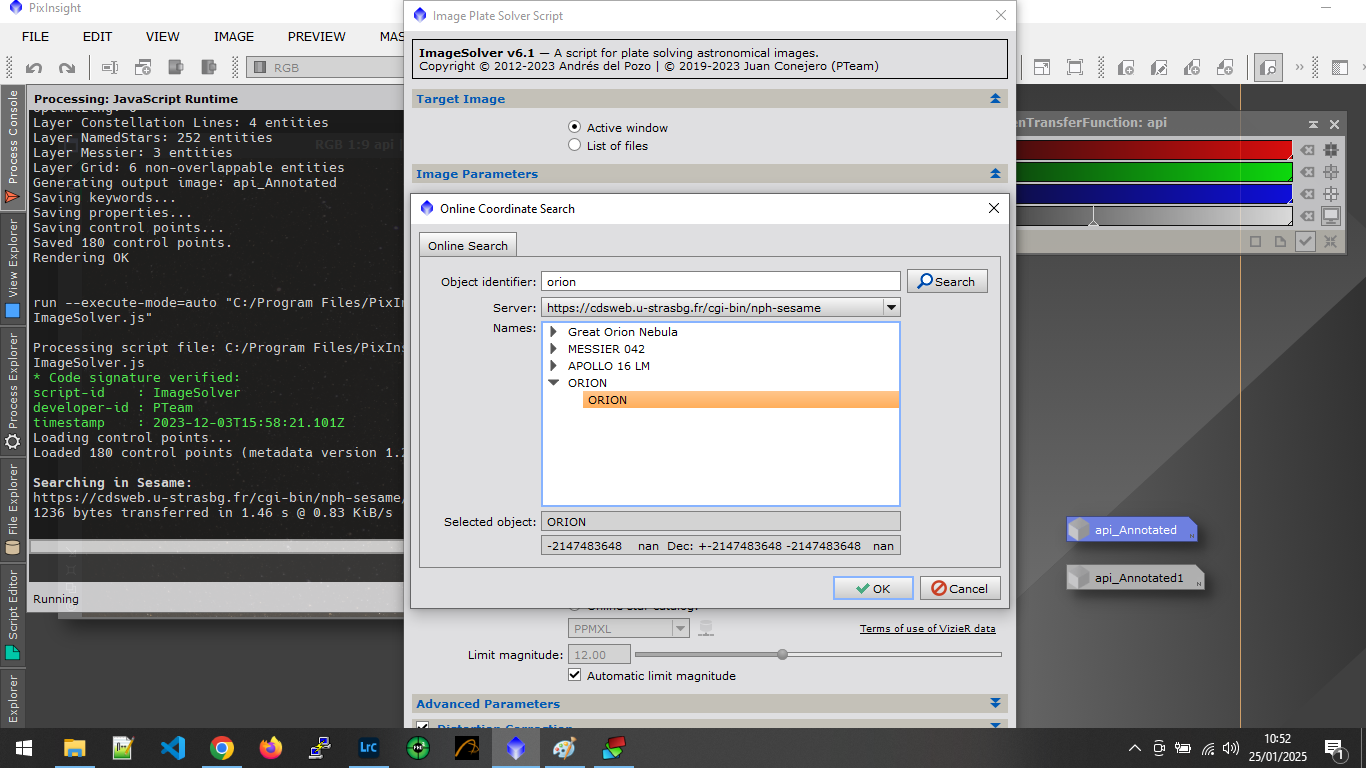Click red channel crosshair icon in ScreenTransferFunction
The width and height of the screenshot is (1366, 768).
click(1331, 150)
